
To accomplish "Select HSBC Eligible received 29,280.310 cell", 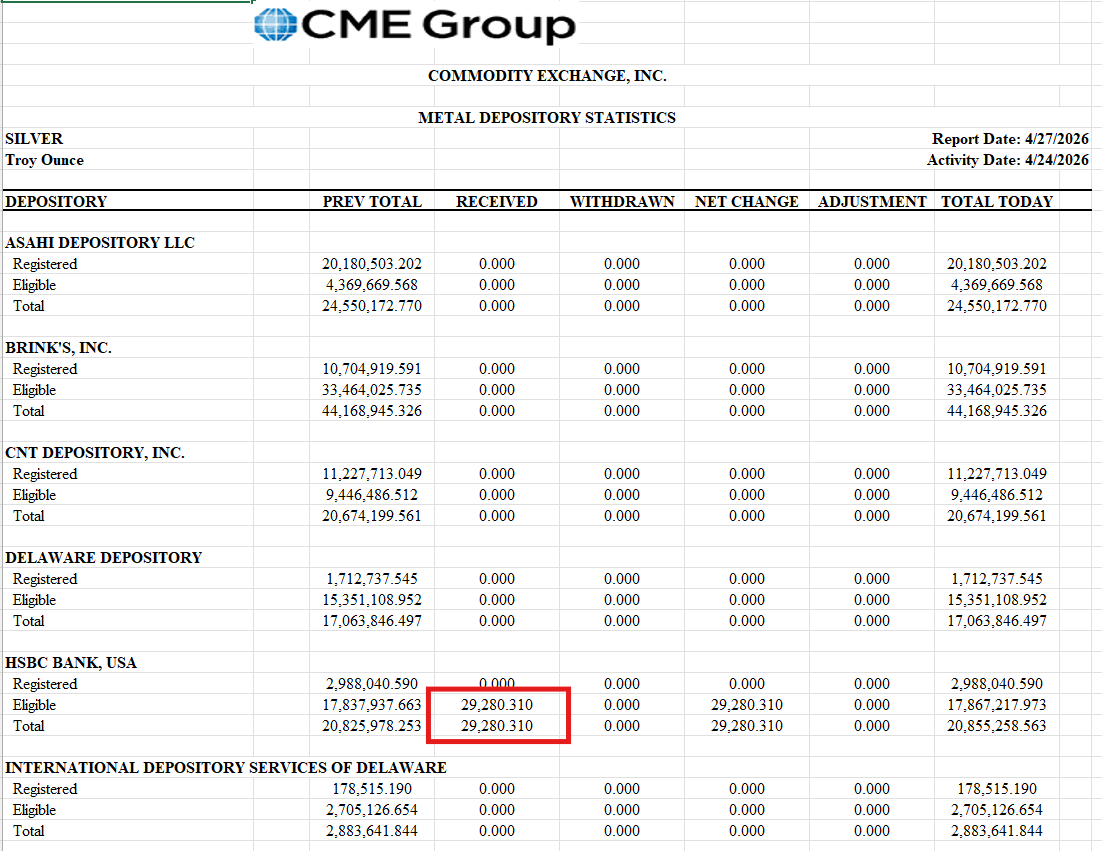I will [x=497, y=705].
